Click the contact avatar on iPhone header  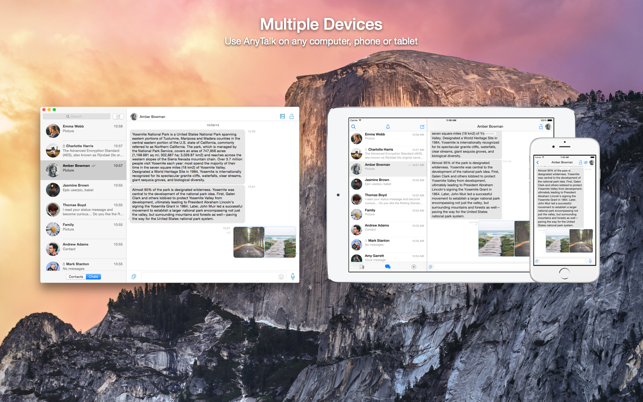coord(591,162)
